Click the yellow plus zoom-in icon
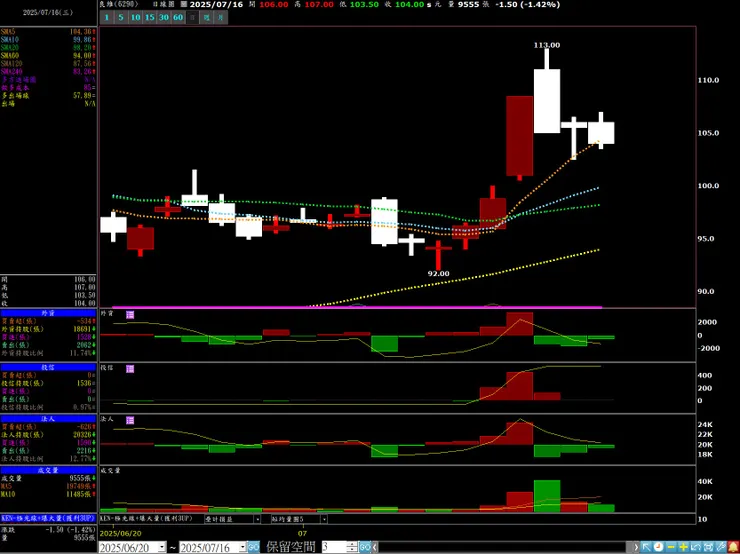Screen dimensions: 740x554 683,547
